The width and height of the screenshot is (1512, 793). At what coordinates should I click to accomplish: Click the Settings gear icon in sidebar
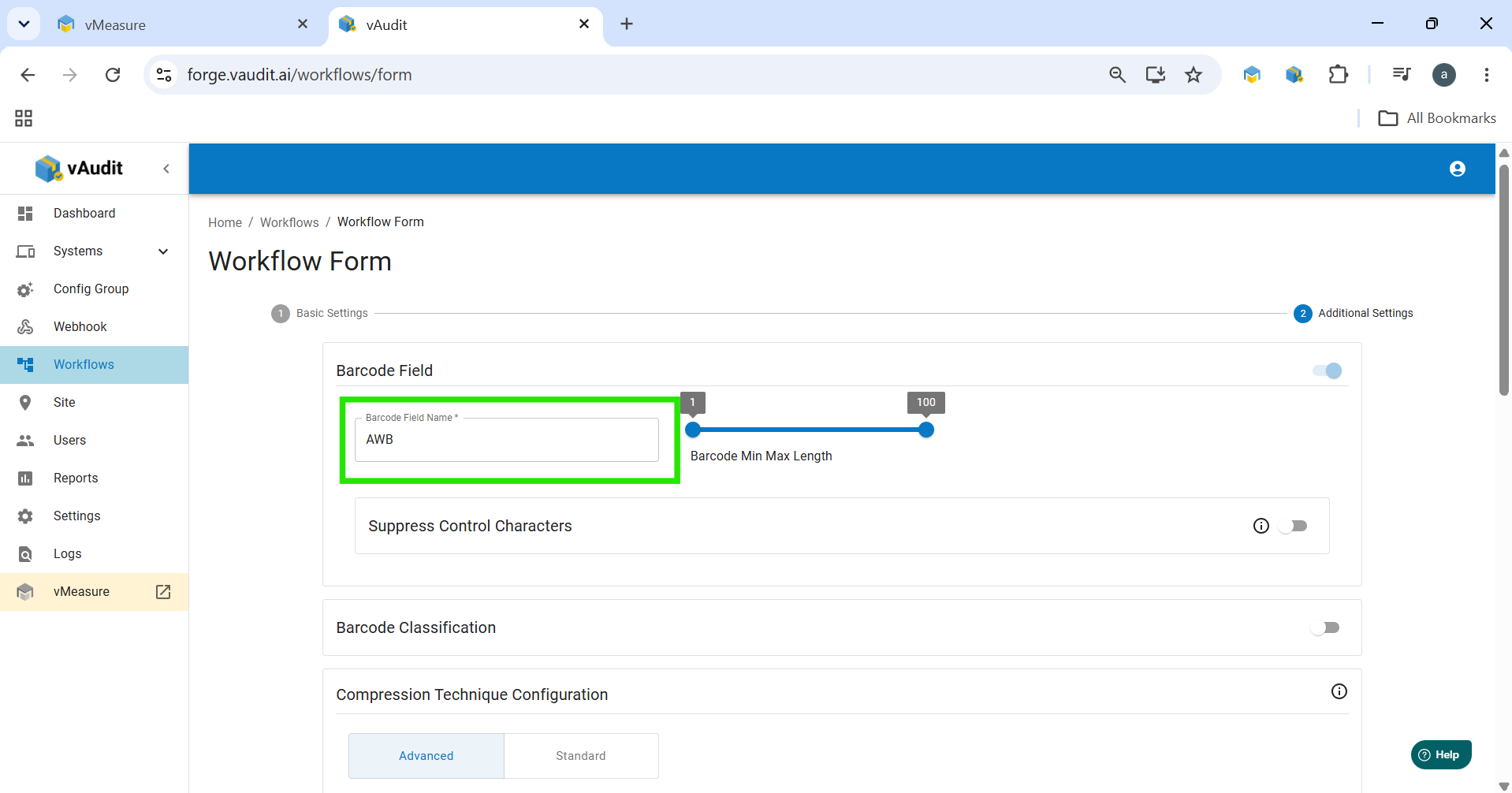point(25,516)
